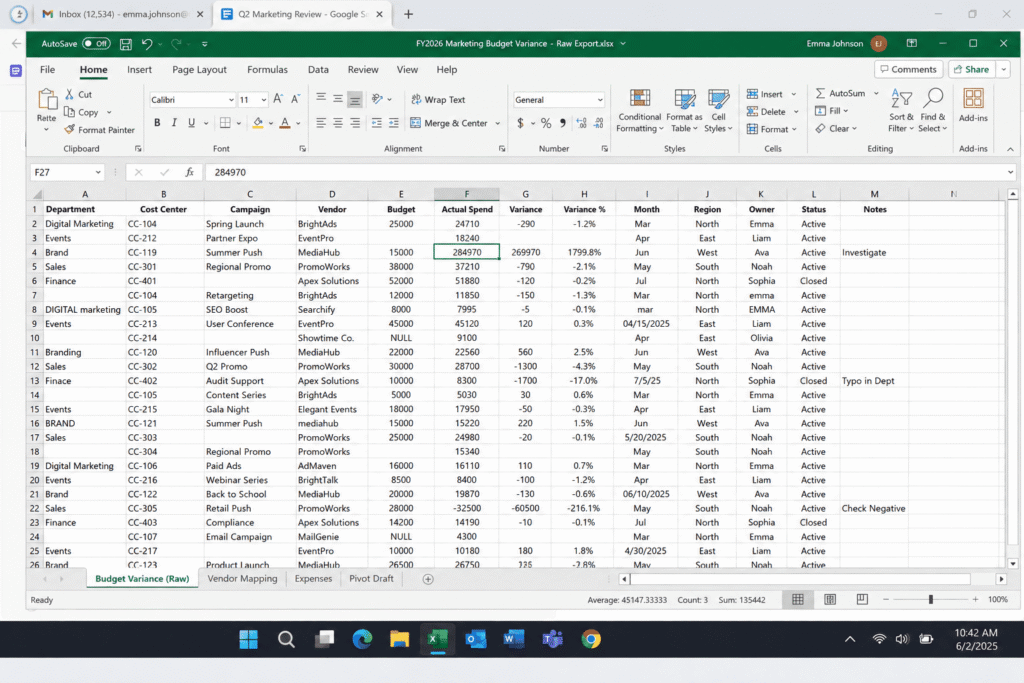Click the Select All corner triangle
The height and width of the screenshot is (683, 1024).
(37, 194)
